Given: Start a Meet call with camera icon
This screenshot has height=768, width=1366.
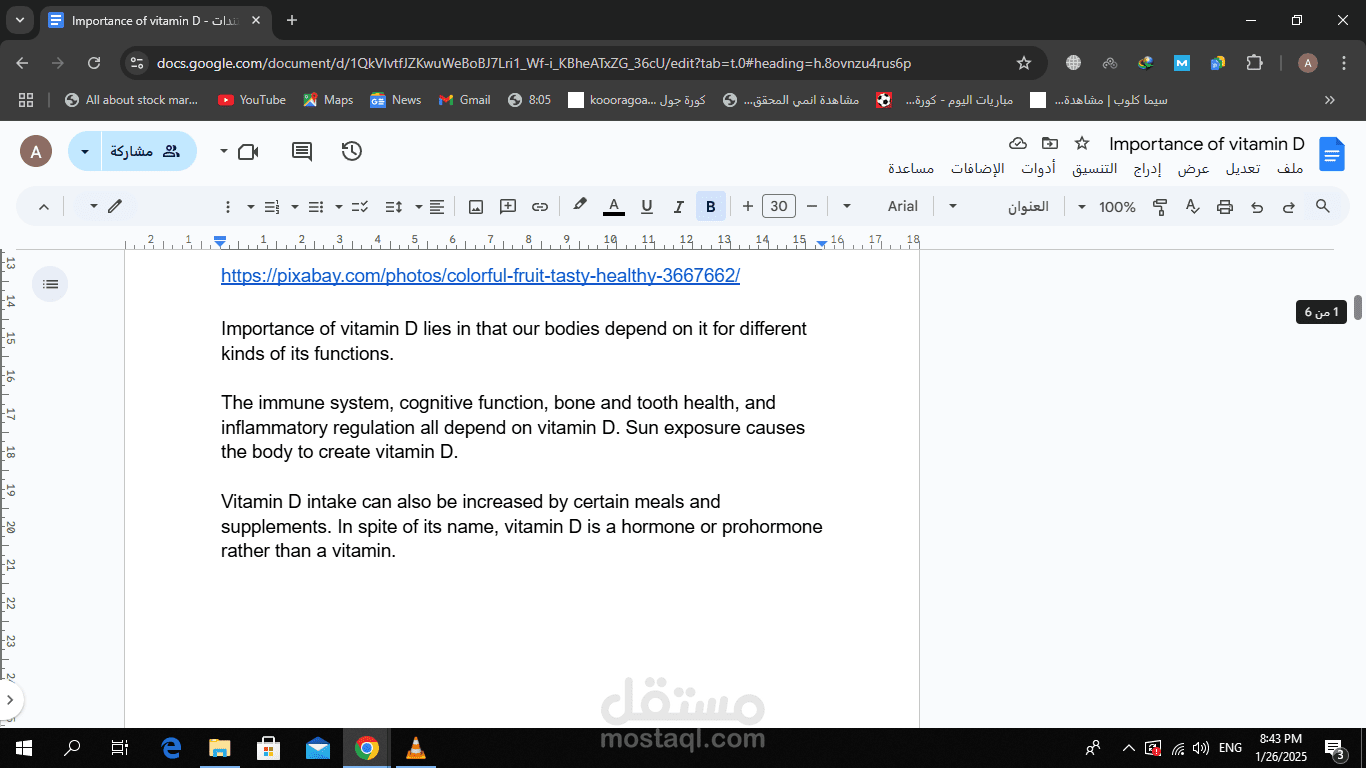Looking at the screenshot, I should pyautogui.click(x=248, y=151).
